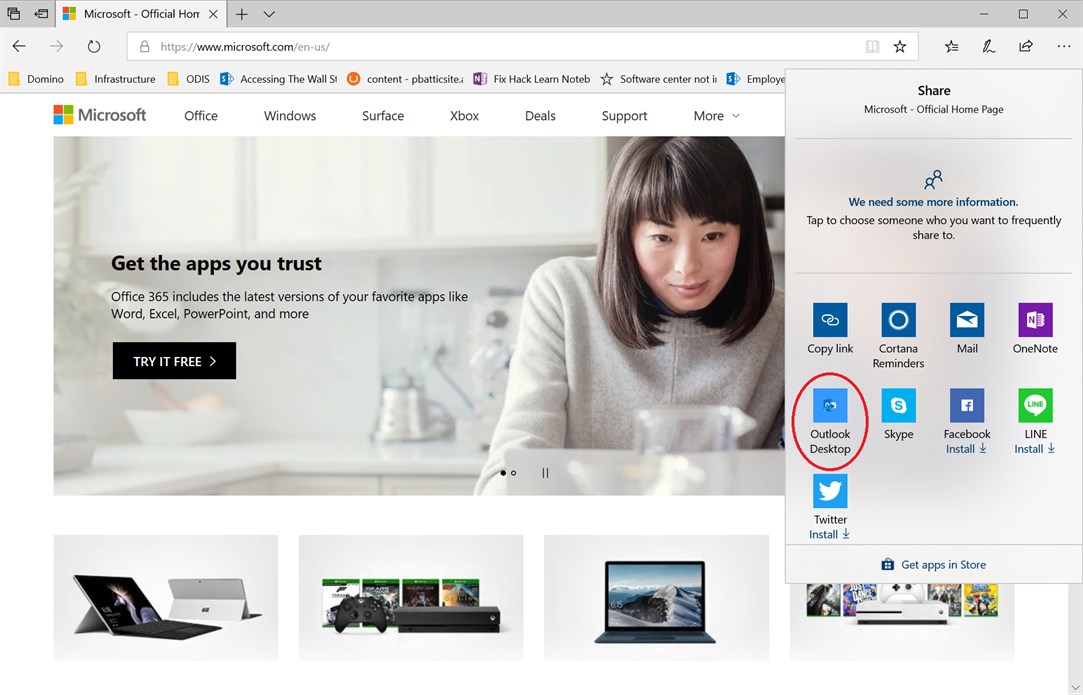Open the Make a Web Note pen tool
Viewport: 1083px width, 695px height.
988,46
